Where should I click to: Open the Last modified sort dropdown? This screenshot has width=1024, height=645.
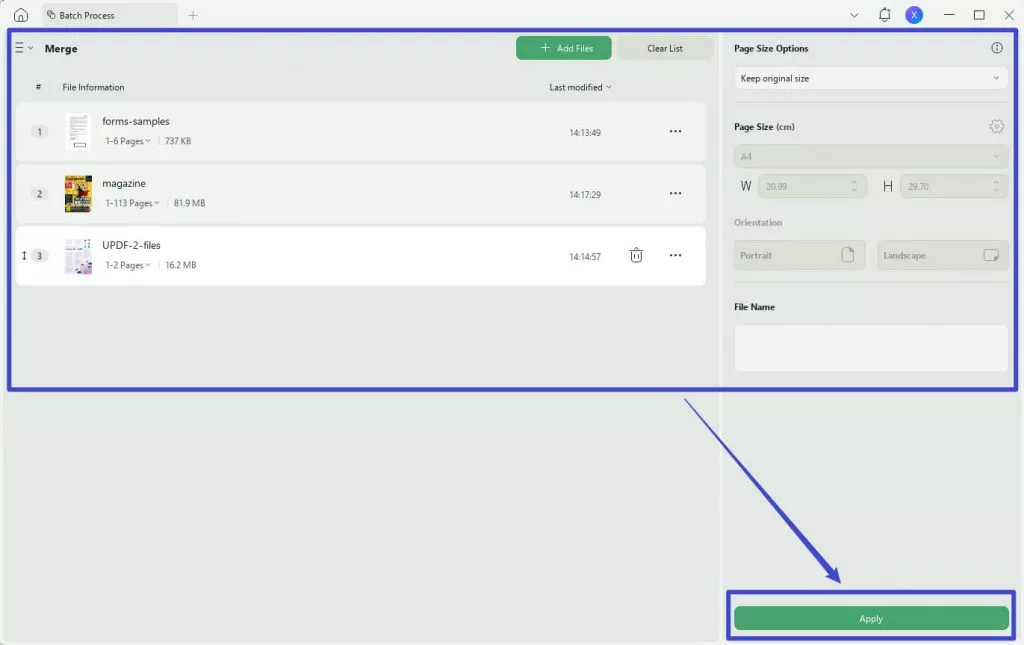point(580,87)
